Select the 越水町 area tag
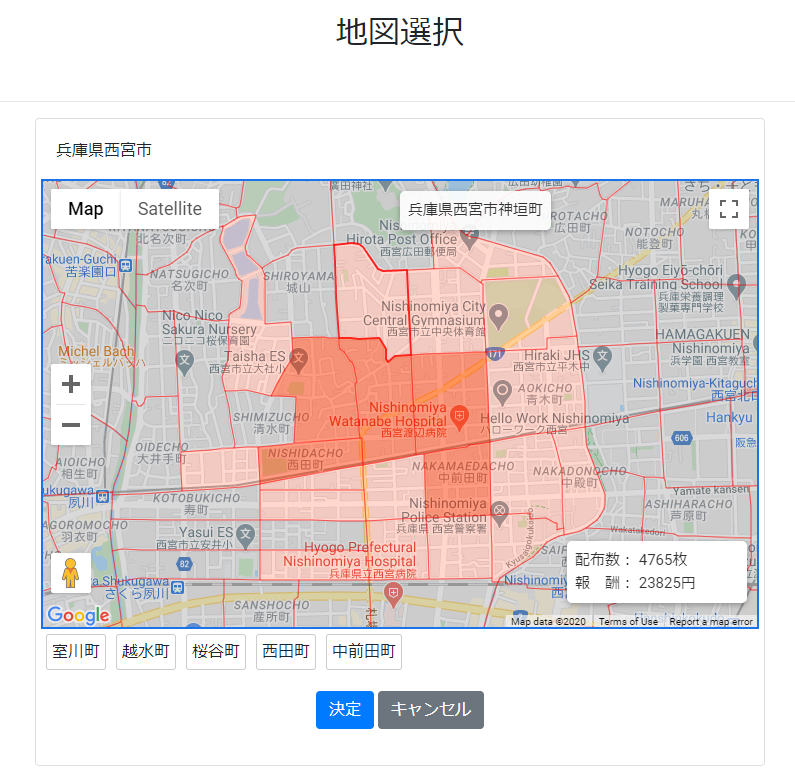Image resolution: width=795 pixels, height=779 pixels. click(146, 652)
